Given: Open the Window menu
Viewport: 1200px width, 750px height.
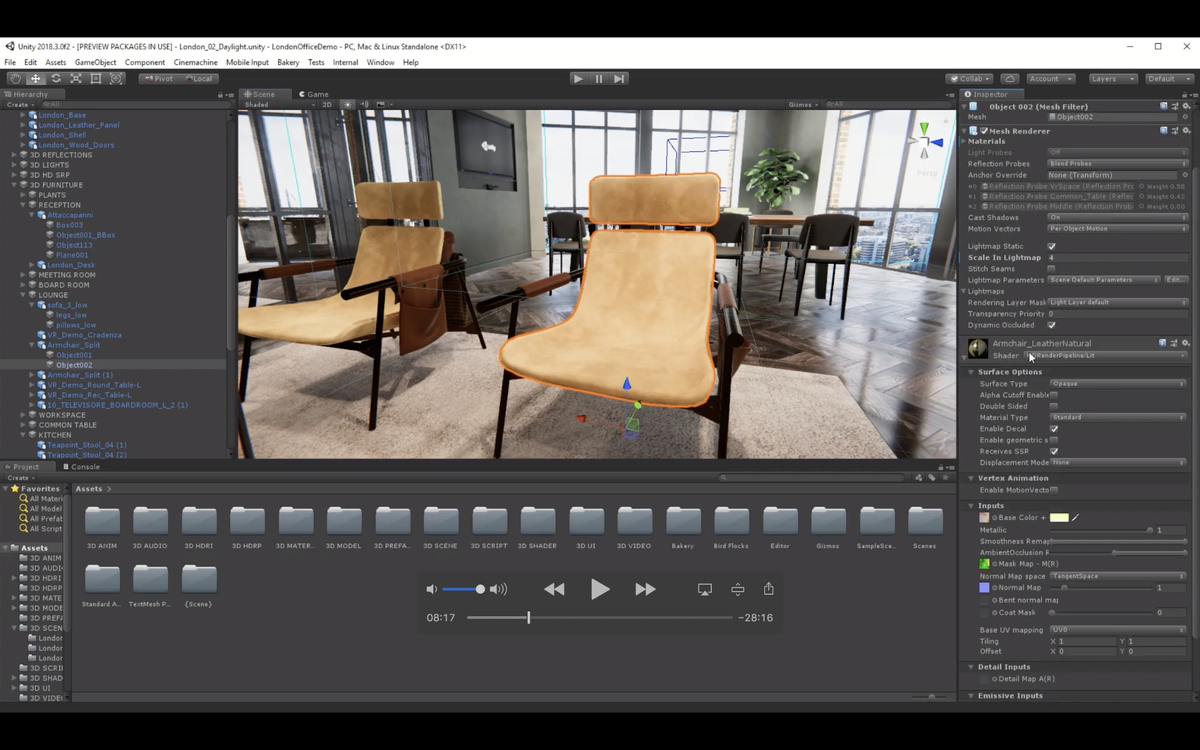Looking at the screenshot, I should (x=380, y=62).
